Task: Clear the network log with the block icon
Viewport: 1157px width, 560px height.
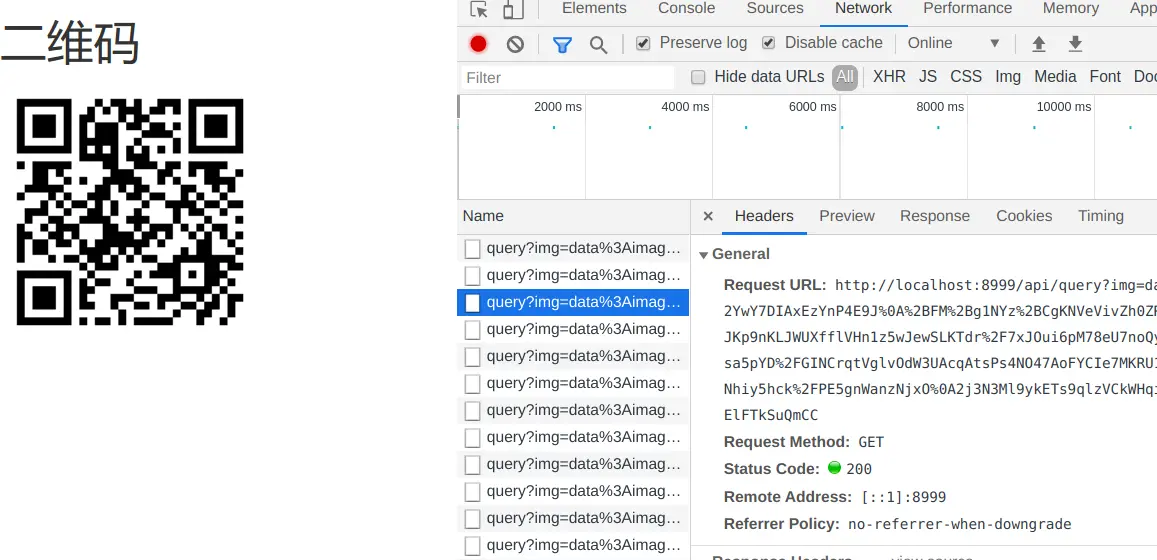Action: pos(515,44)
